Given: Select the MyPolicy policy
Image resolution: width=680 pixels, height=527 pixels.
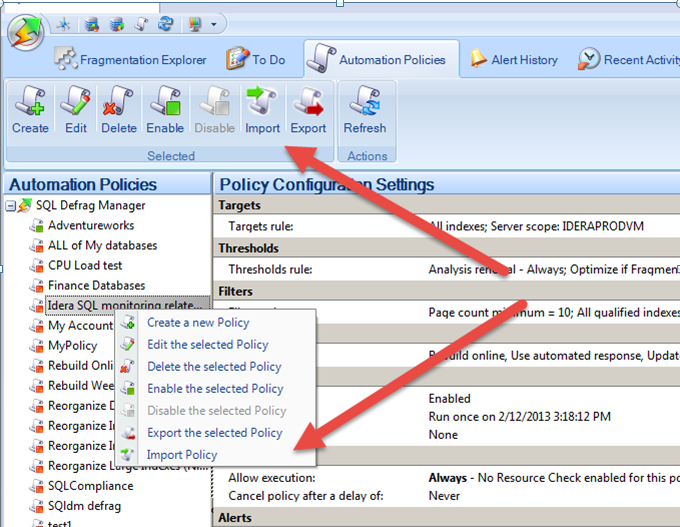Looking at the screenshot, I should click(72, 345).
